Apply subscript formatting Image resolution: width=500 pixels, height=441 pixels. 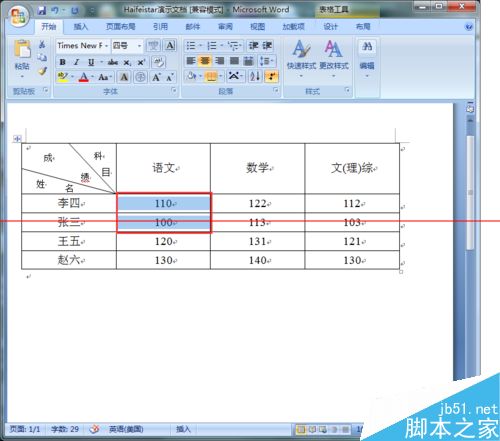tap(127, 62)
